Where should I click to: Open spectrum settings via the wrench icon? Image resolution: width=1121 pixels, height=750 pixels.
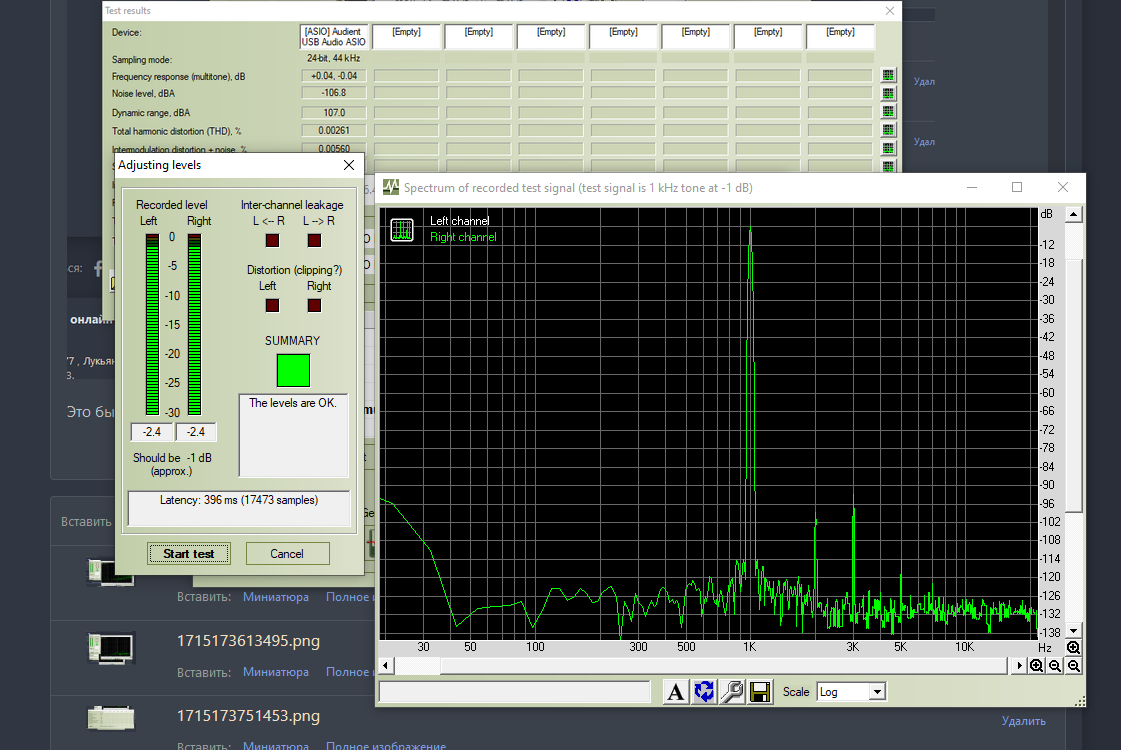click(x=731, y=692)
